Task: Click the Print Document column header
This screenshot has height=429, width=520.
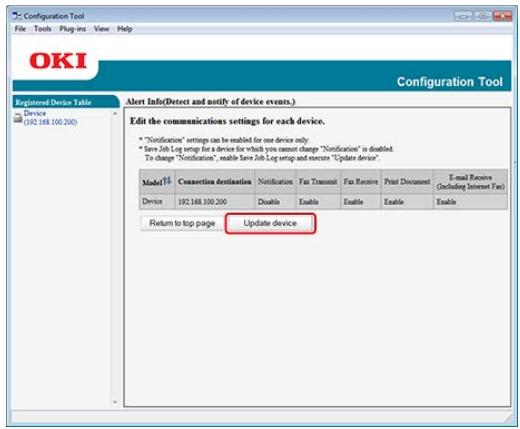Action: pyautogui.click(x=407, y=182)
